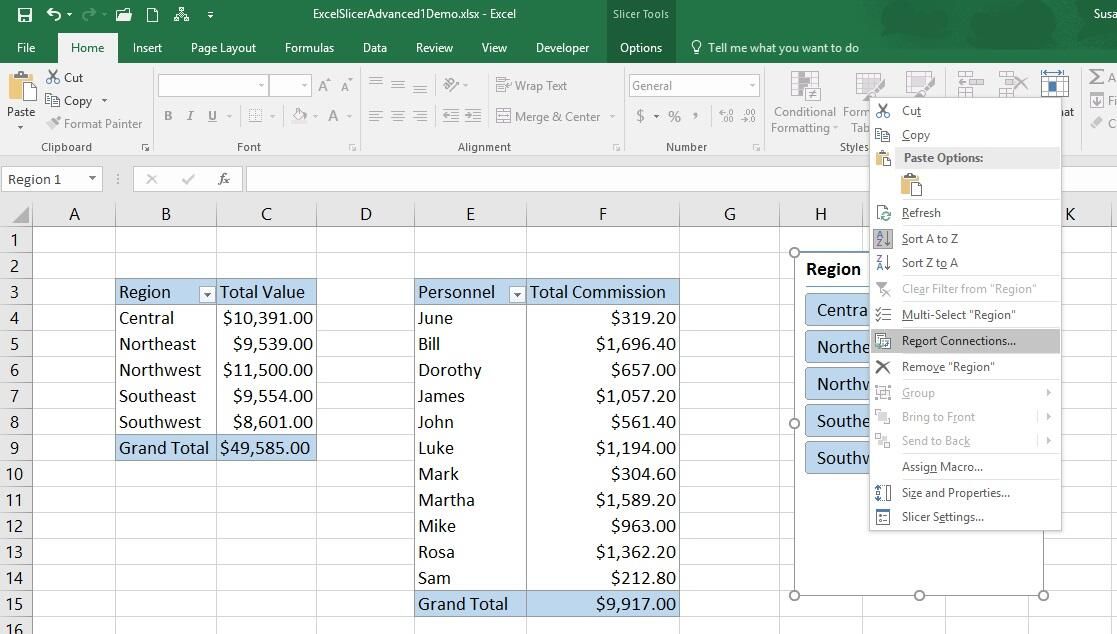The width and height of the screenshot is (1117, 634).
Task: Open the Personnel column filter dropdown
Action: [516, 292]
